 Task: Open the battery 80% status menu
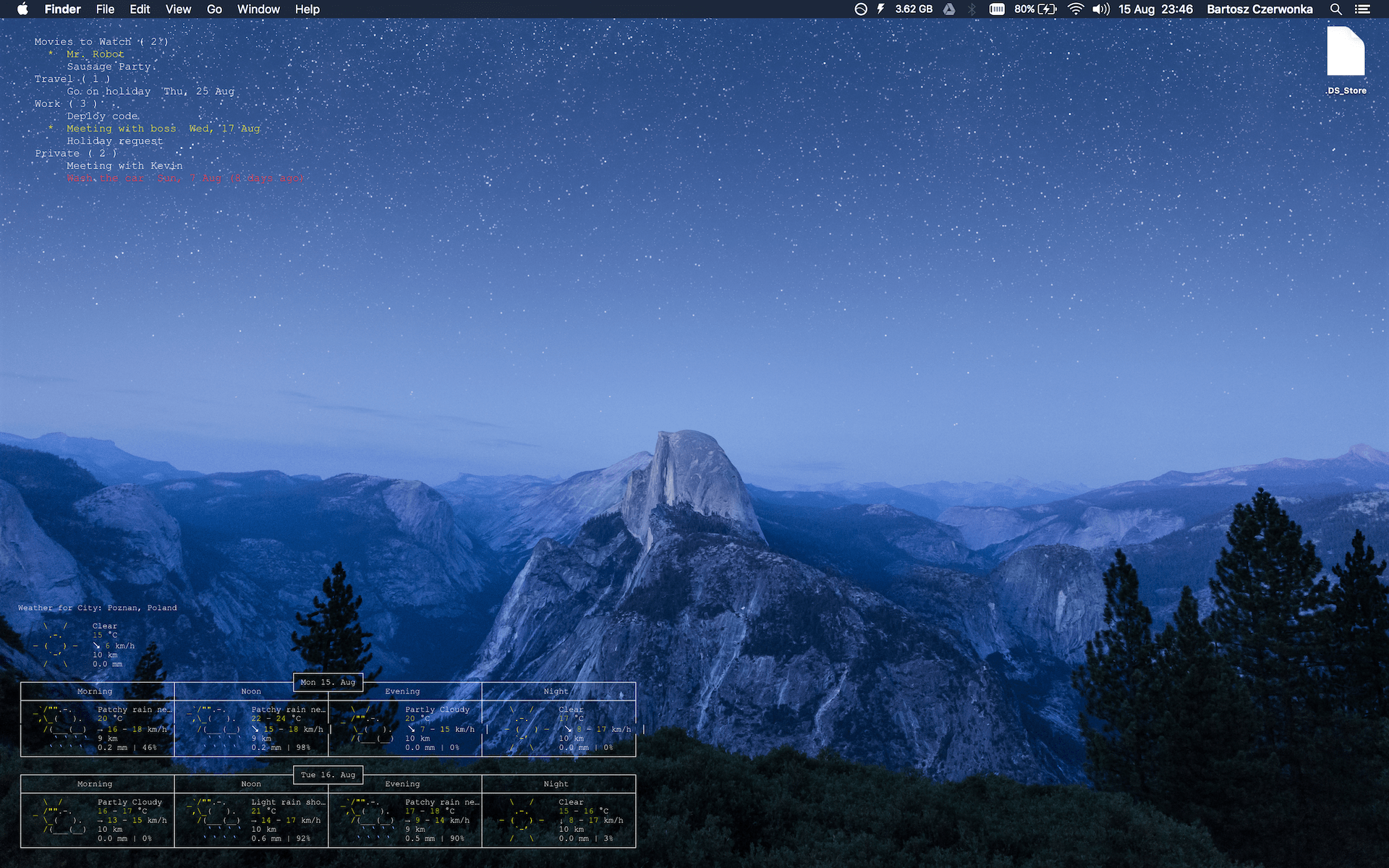[1035, 9]
